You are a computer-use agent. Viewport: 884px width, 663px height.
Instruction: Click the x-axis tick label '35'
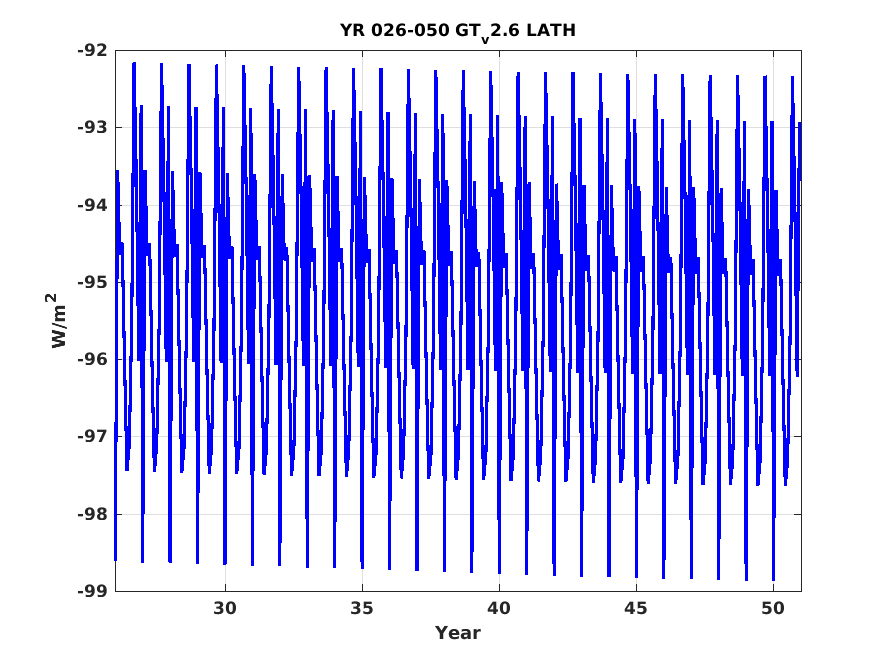tap(362, 608)
